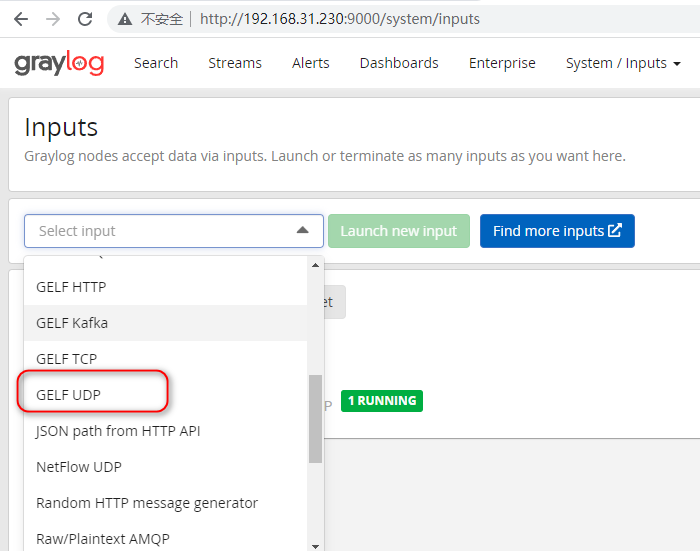Select the GELF TCP option

pyautogui.click(x=166, y=359)
